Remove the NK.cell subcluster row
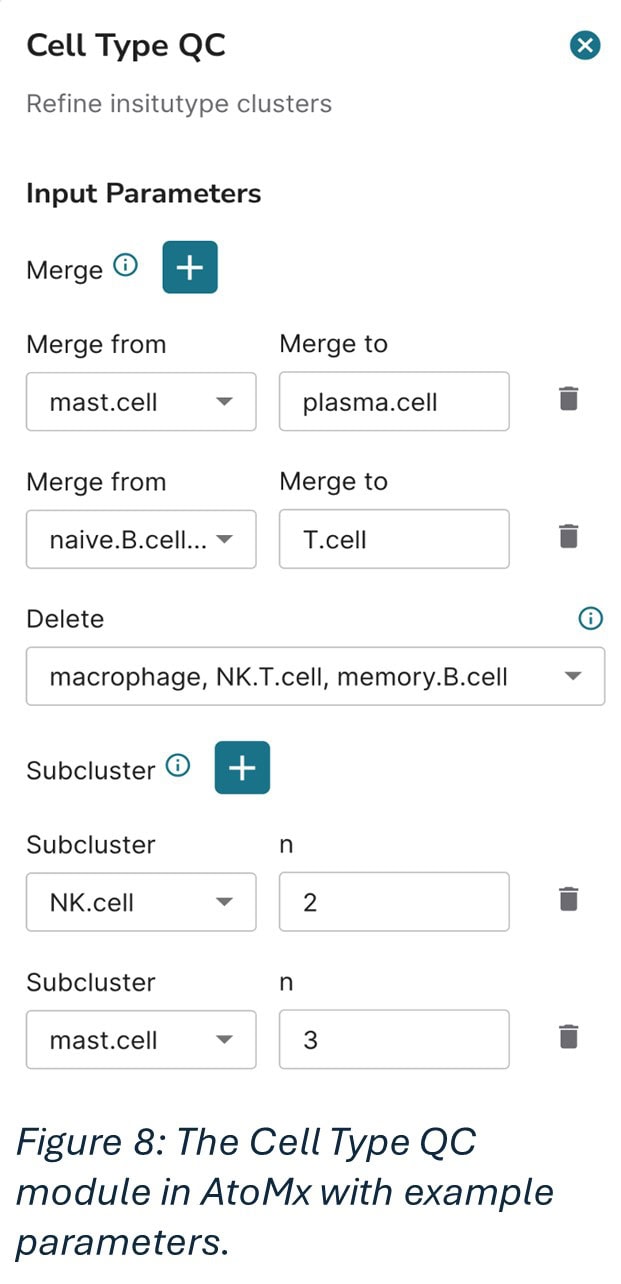 pos(568,899)
